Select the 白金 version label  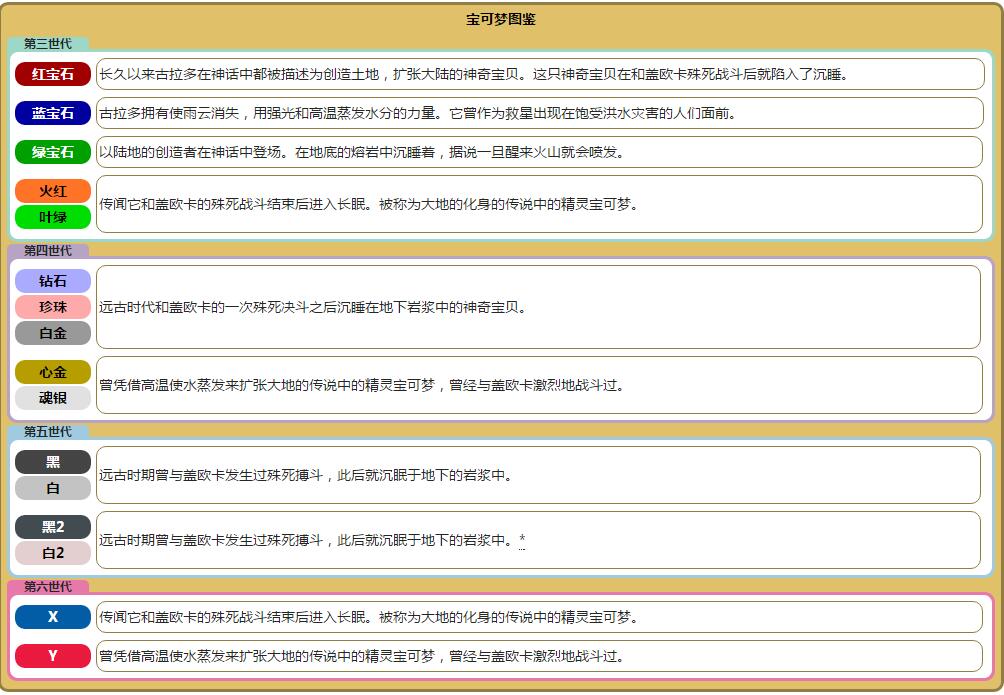(53, 333)
